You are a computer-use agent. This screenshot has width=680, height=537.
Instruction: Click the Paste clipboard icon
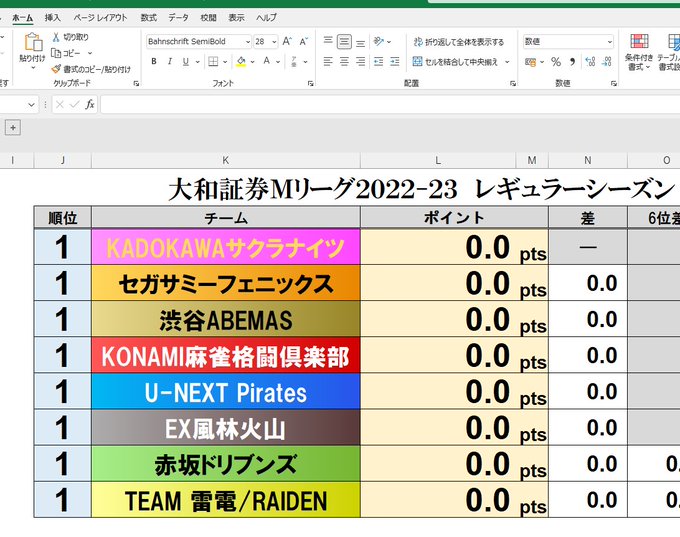(x=33, y=43)
